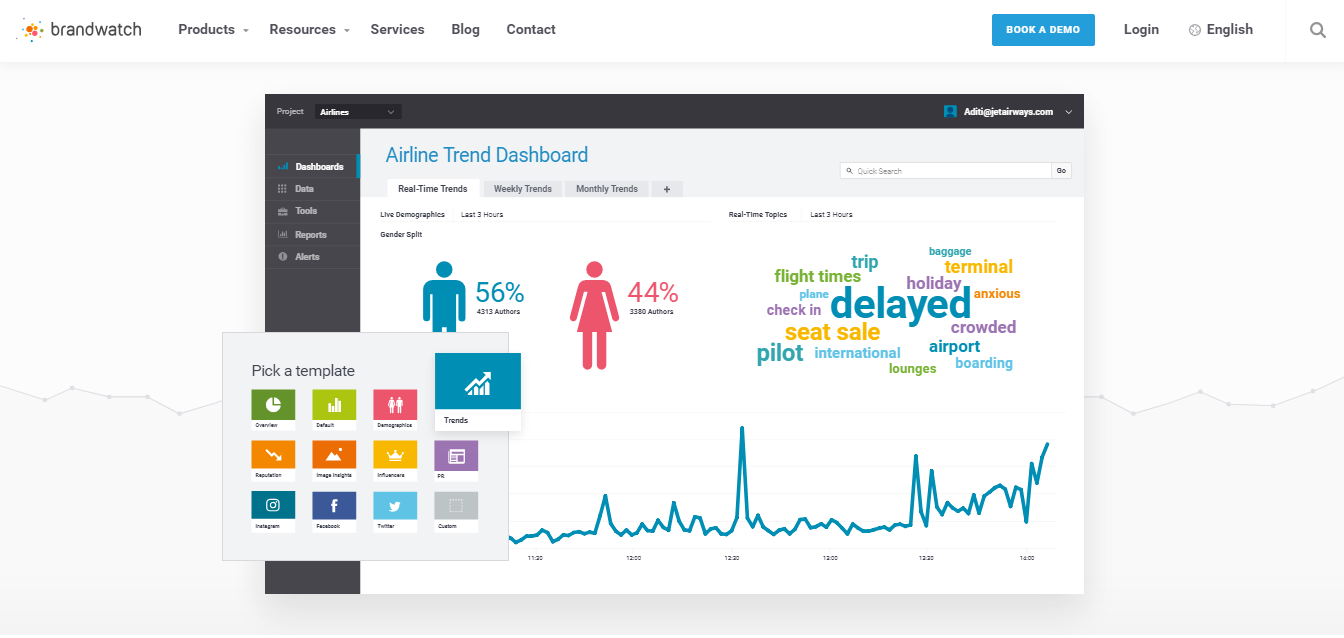Image resolution: width=1344 pixels, height=638 pixels.
Task: Click the user avatar icon by Aditi@jetairways.com
Action: click(950, 112)
